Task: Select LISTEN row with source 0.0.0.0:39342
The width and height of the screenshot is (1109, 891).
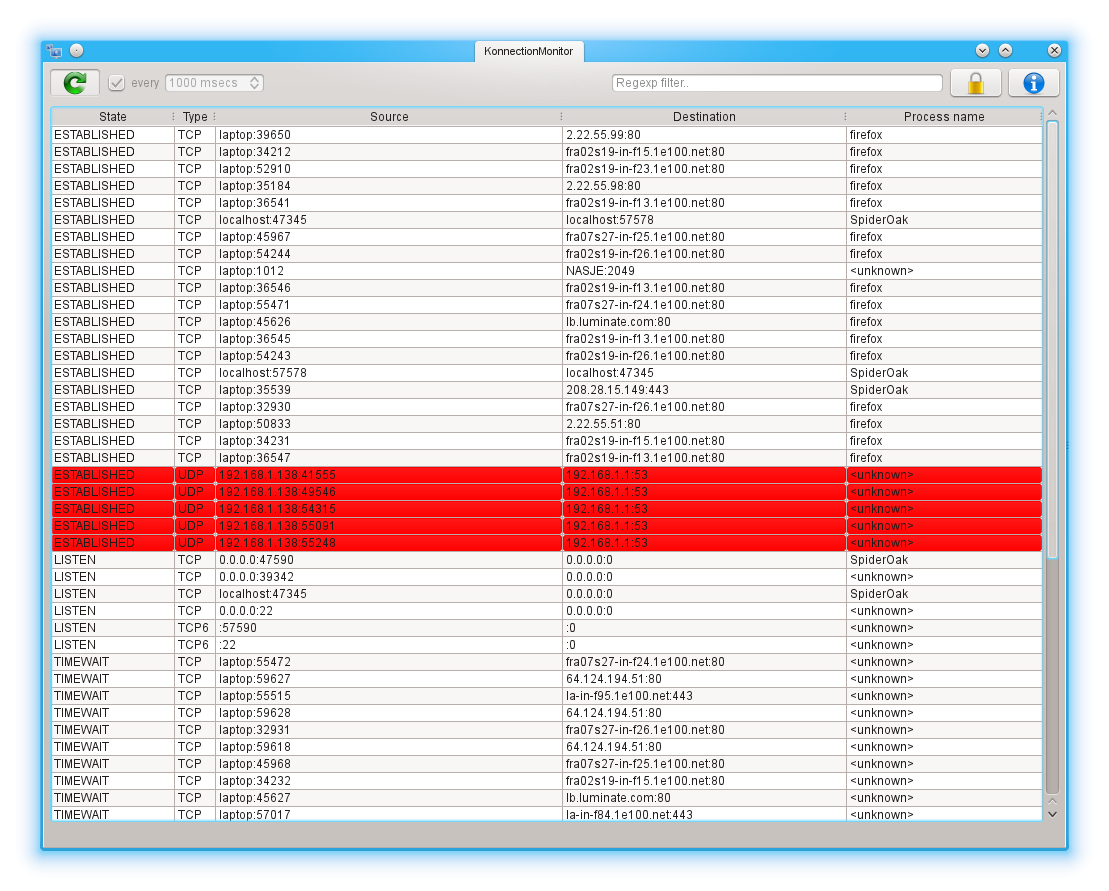Action: (547, 577)
